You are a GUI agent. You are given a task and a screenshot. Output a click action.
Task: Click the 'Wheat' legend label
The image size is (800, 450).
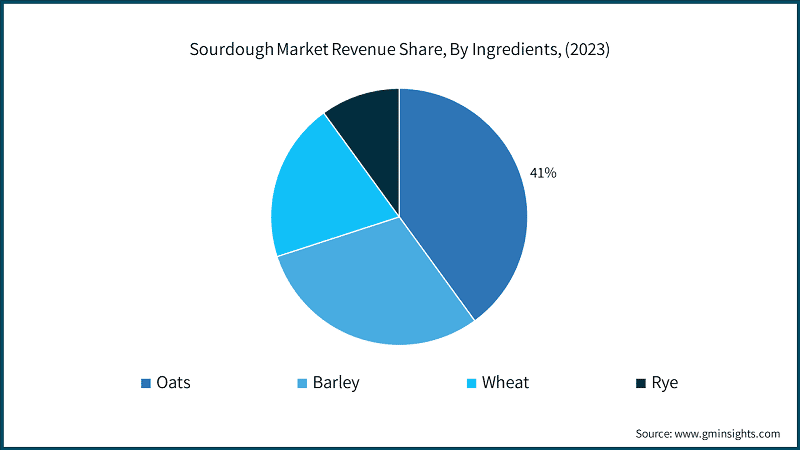(505, 383)
